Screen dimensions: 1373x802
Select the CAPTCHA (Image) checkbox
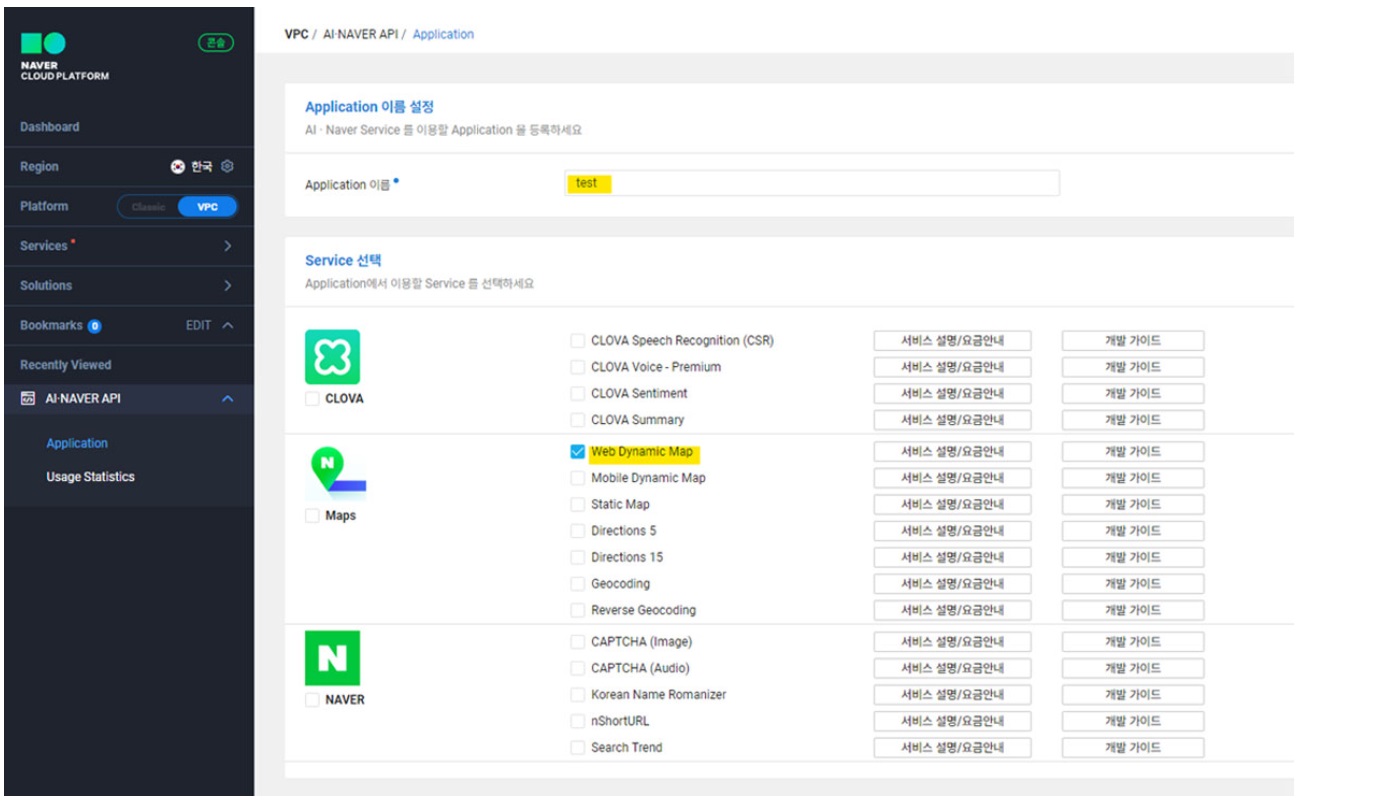coord(578,642)
